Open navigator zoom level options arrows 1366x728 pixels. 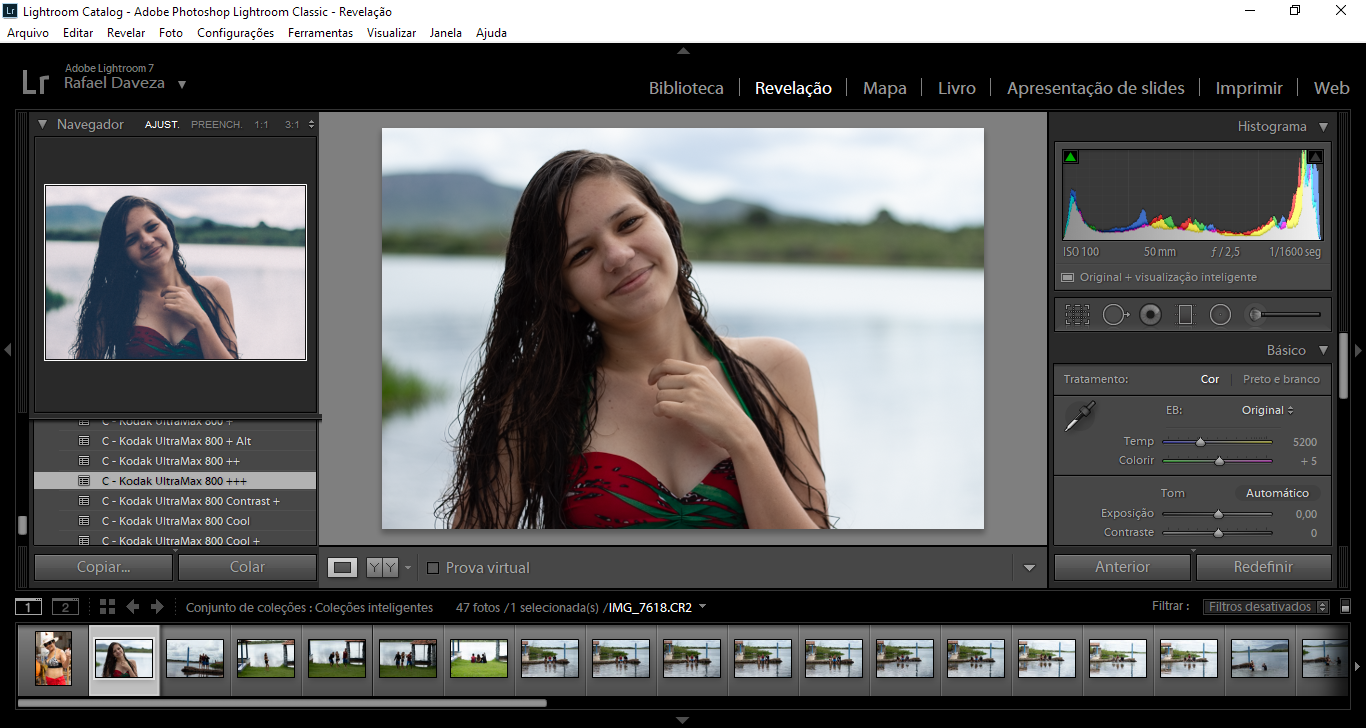pyautogui.click(x=311, y=125)
